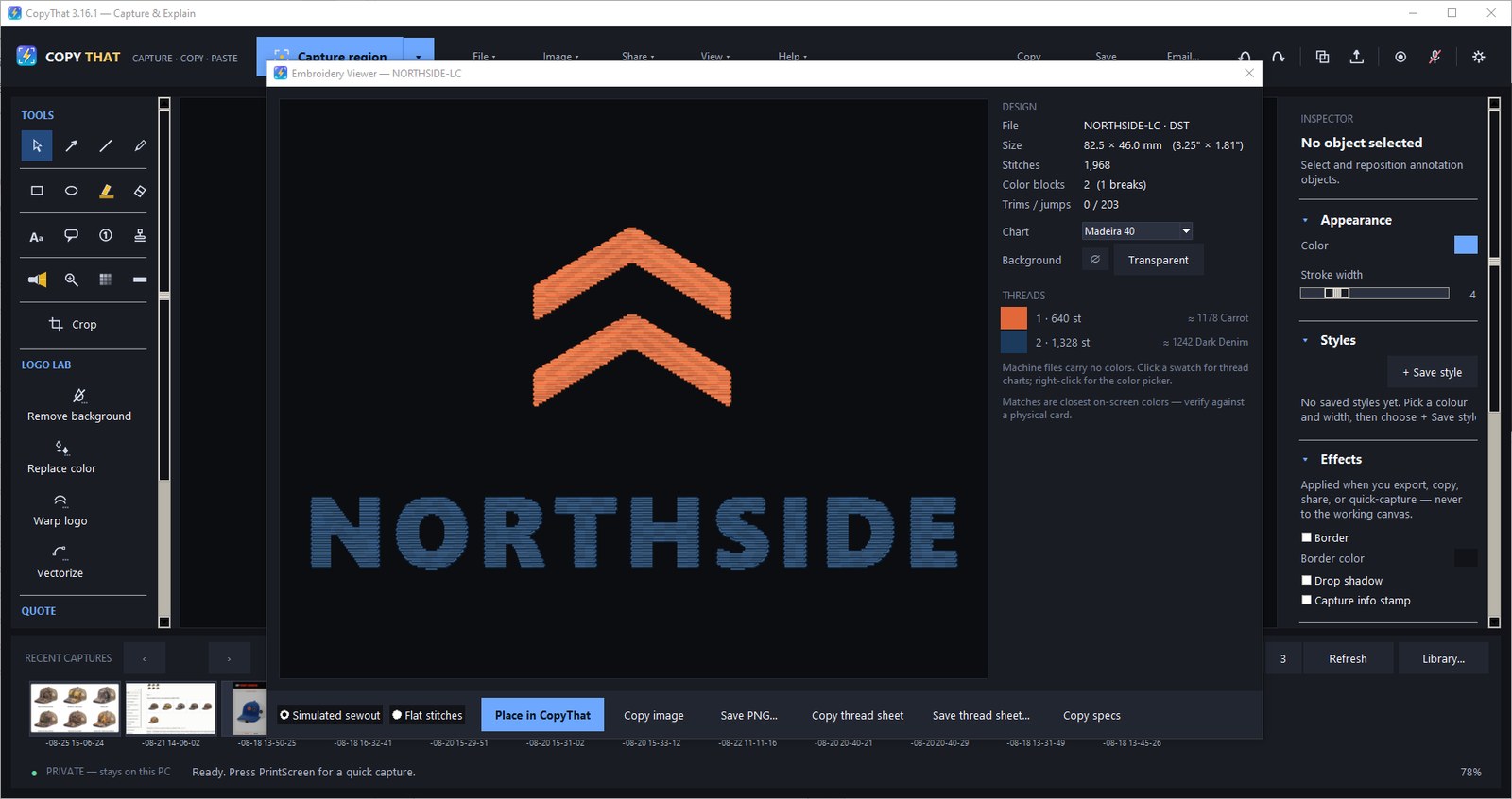This screenshot has width=1512, height=799.
Task: Select the Eraser tool
Action: pos(140,191)
